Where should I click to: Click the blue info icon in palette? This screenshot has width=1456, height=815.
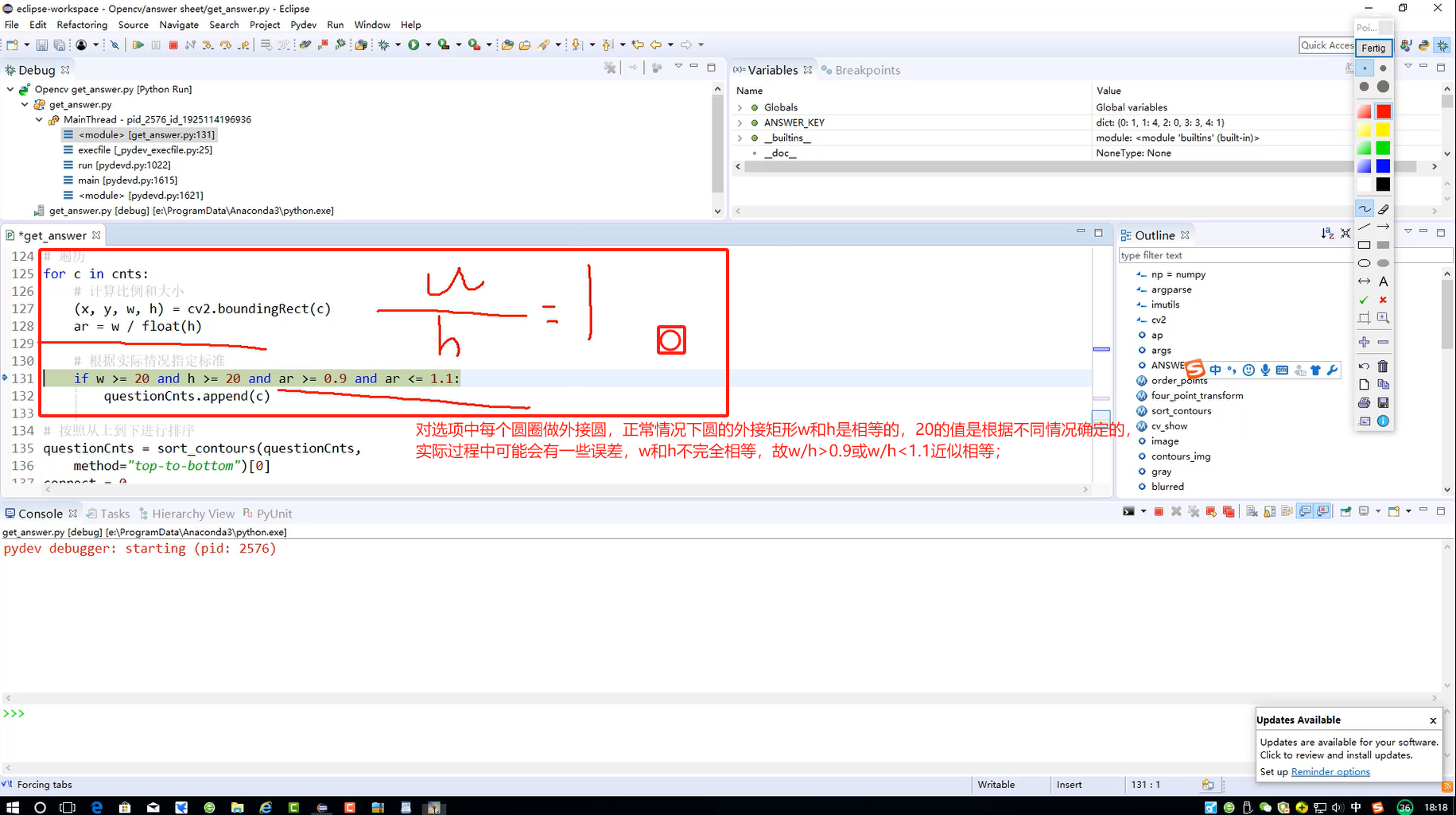(1383, 421)
